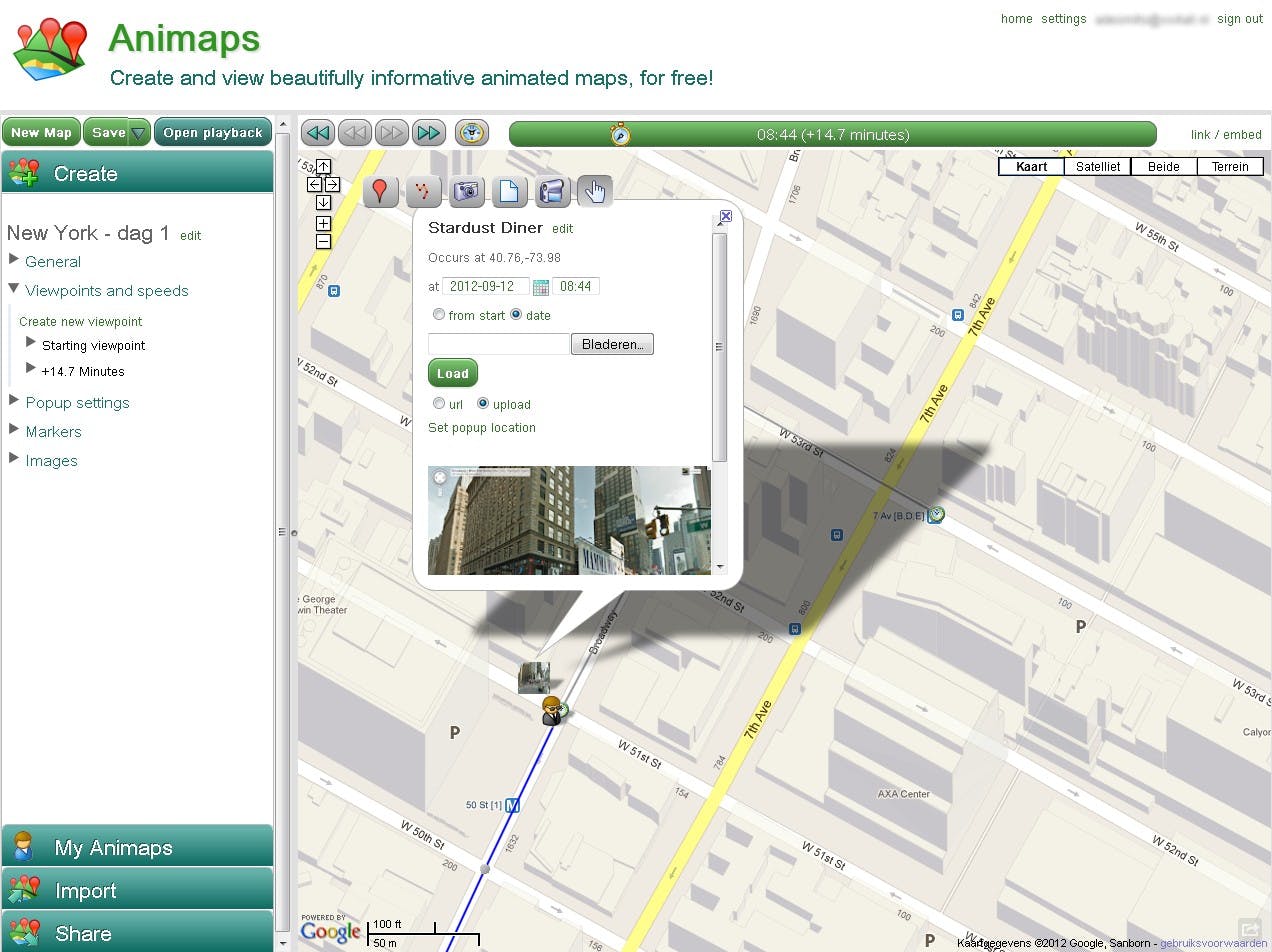Viewport: 1272px width, 952px height.
Task: Click the green Load button
Action: point(453,373)
